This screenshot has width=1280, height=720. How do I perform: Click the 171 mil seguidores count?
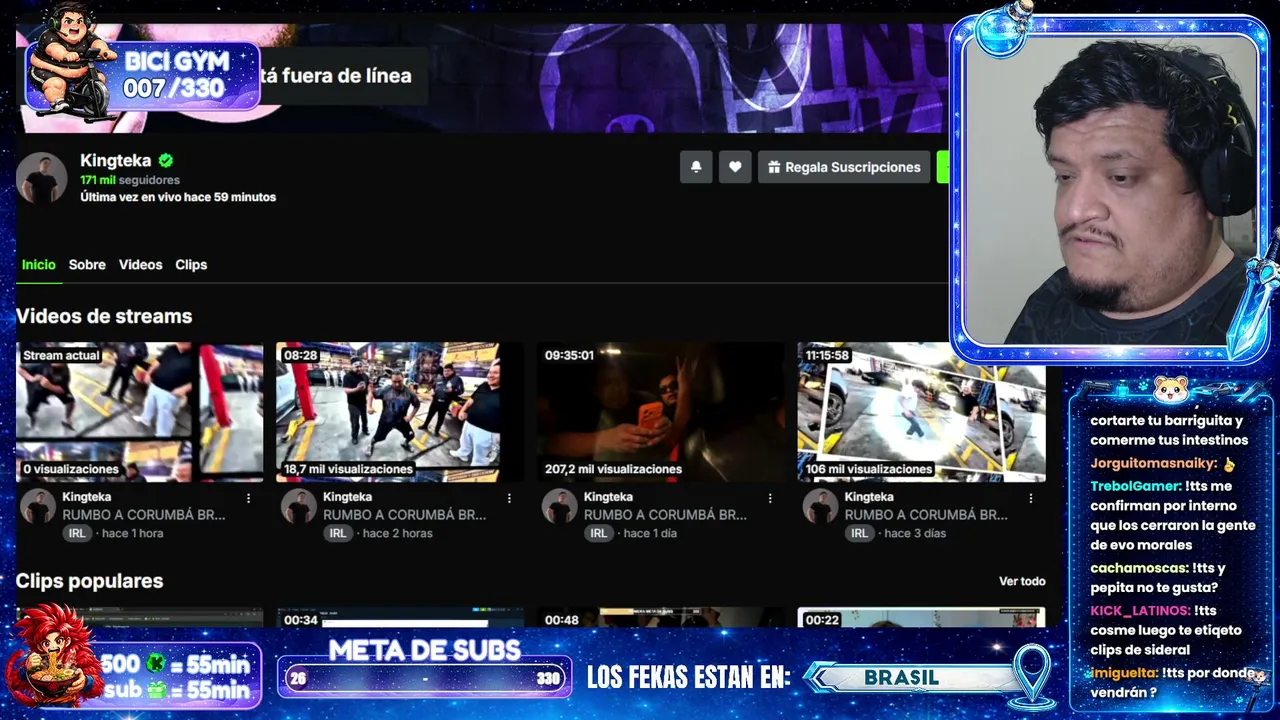pyautogui.click(x=130, y=180)
